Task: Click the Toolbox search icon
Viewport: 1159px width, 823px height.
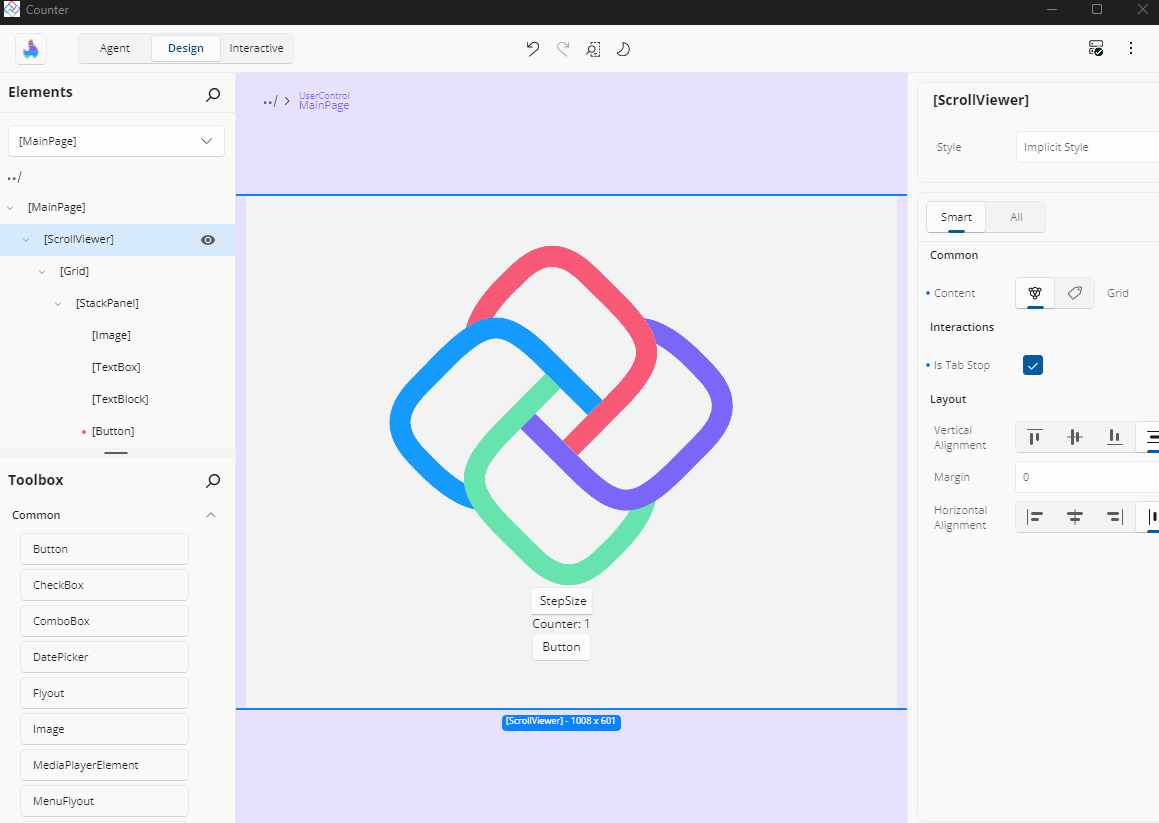Action: pos(212,481)
